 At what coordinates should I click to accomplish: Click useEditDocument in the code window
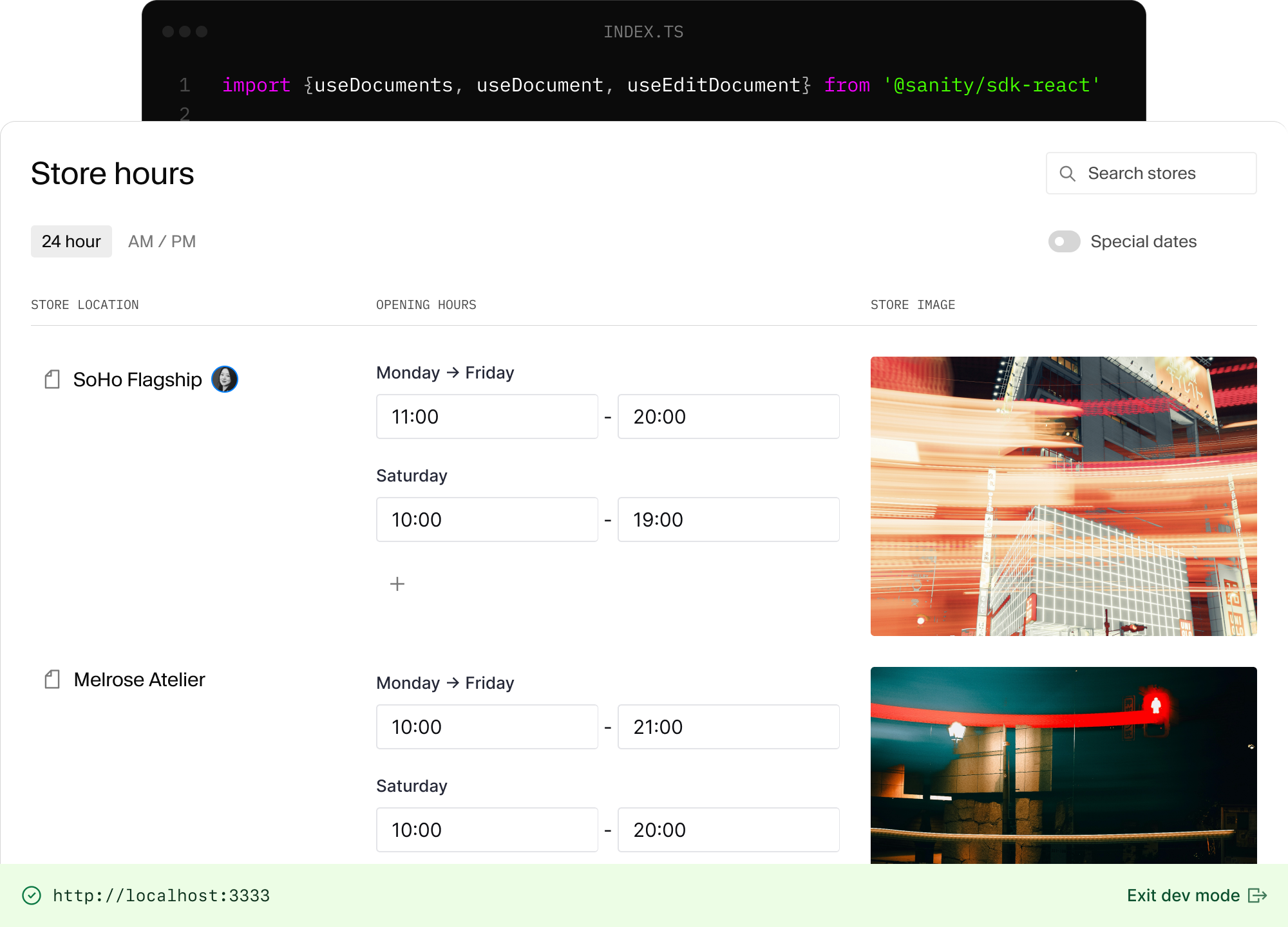[x=714, y=85]
